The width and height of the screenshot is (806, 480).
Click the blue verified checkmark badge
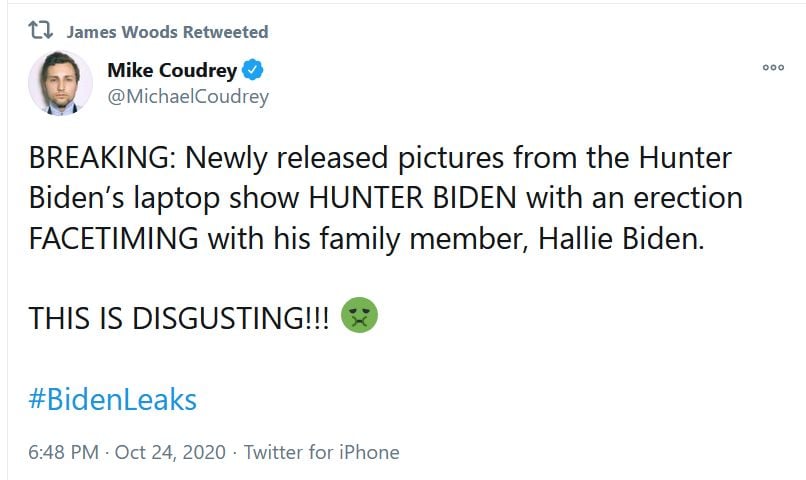[254, 70]
